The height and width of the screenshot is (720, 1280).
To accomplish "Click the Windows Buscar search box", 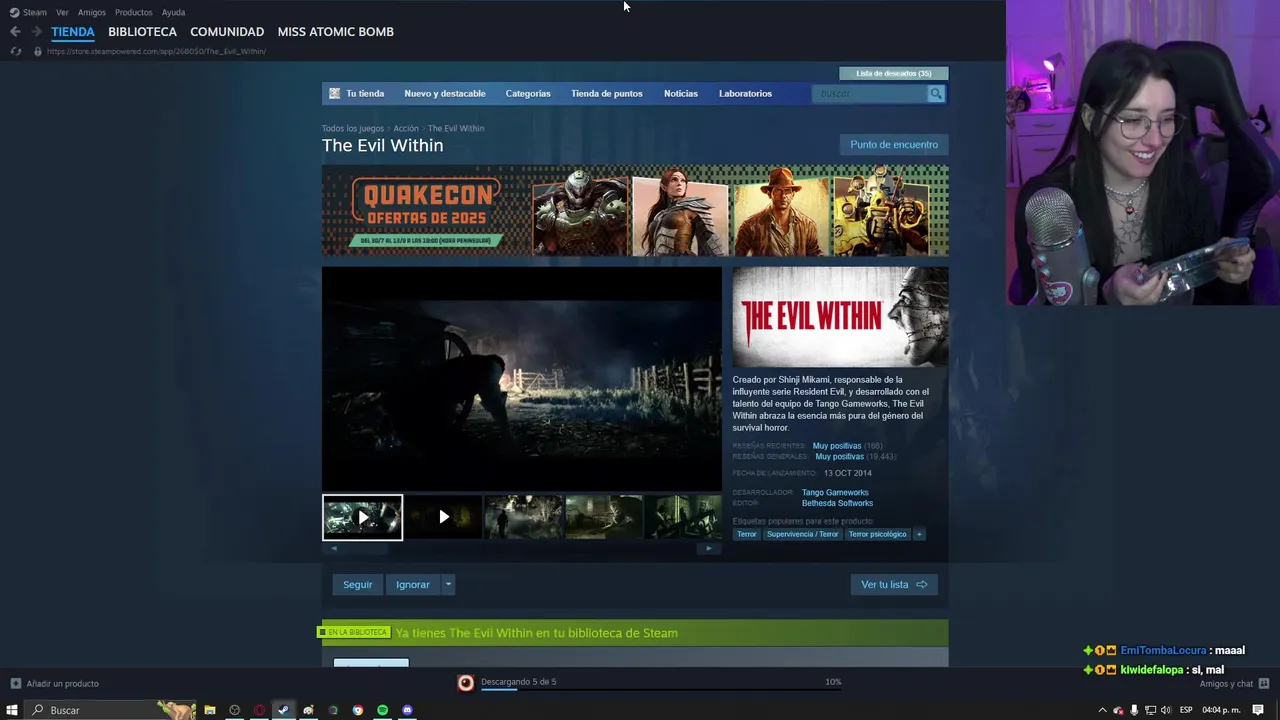I will pos(110,710).
